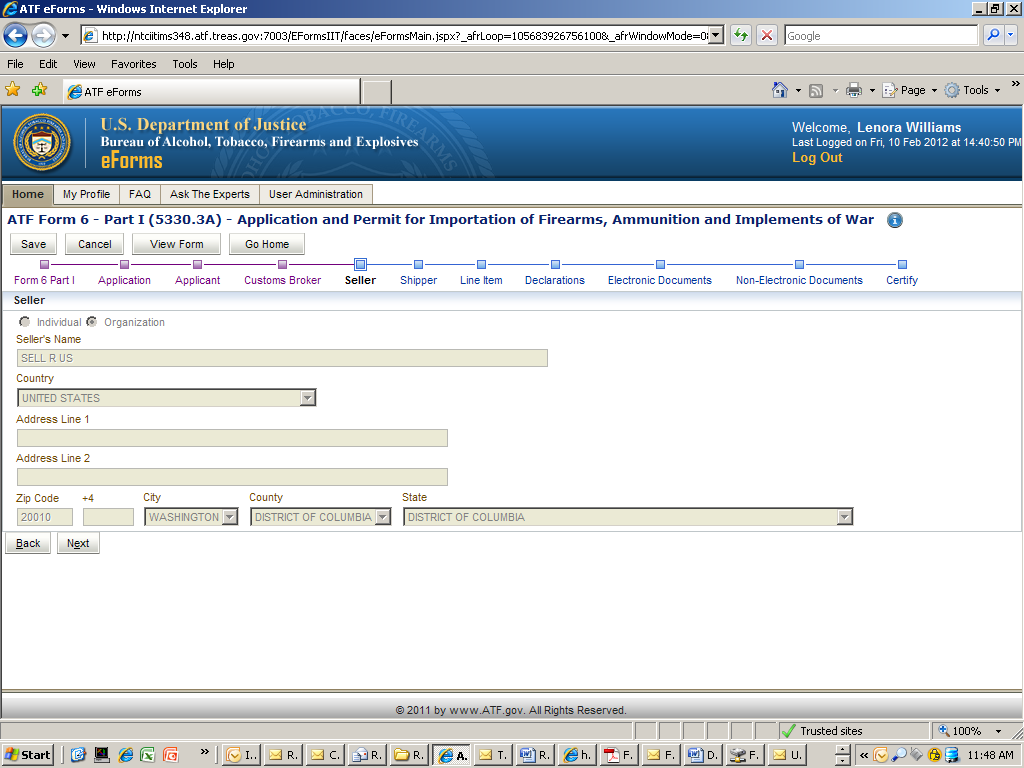Expand the address bar URL history dropdown
The image size is (1024, 768).
pyautogui.click(x=716, y=35)
